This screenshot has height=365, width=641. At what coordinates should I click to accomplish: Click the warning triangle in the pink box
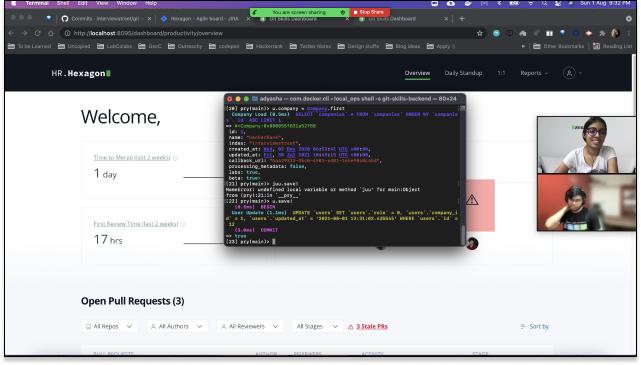point(472,200)
